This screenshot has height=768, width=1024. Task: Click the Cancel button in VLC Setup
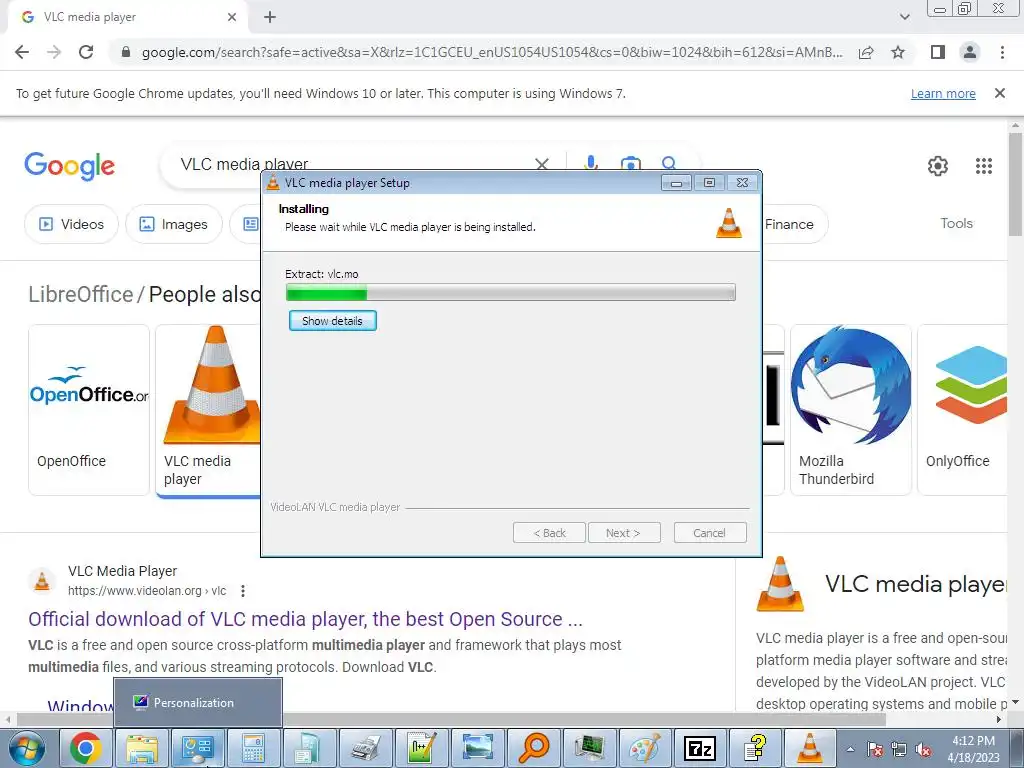click(709, 533)
